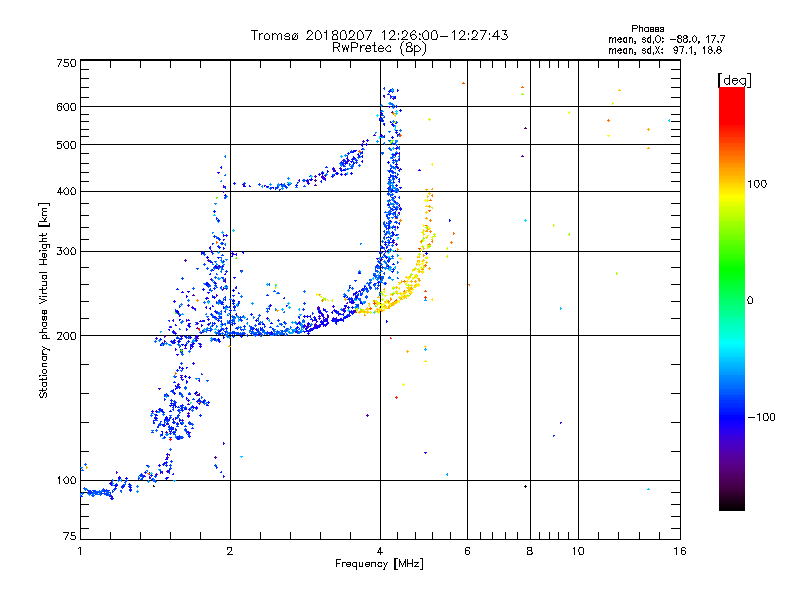The image size is (800, 600).
Task: Click the '6' x-axis tick label
Action: pyautogui.click(x=467, y=551)
